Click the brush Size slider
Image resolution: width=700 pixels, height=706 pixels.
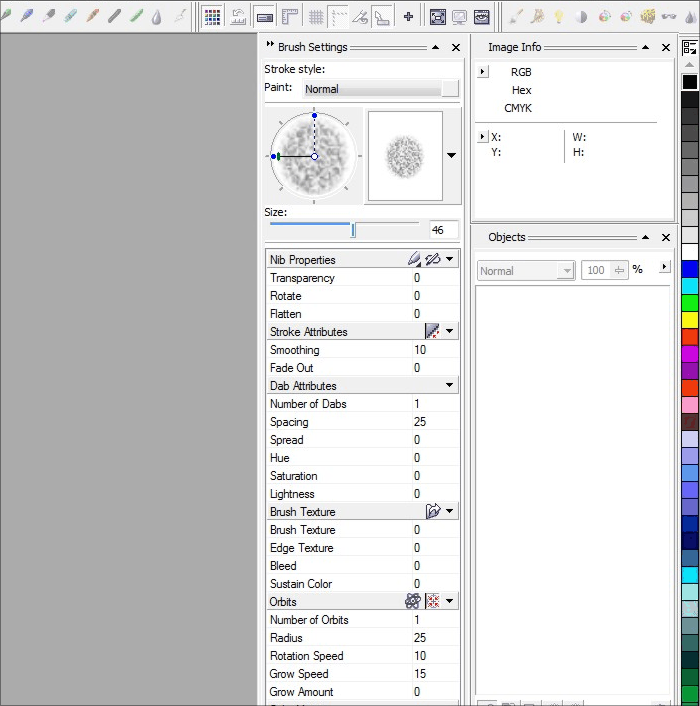(353, 230)
